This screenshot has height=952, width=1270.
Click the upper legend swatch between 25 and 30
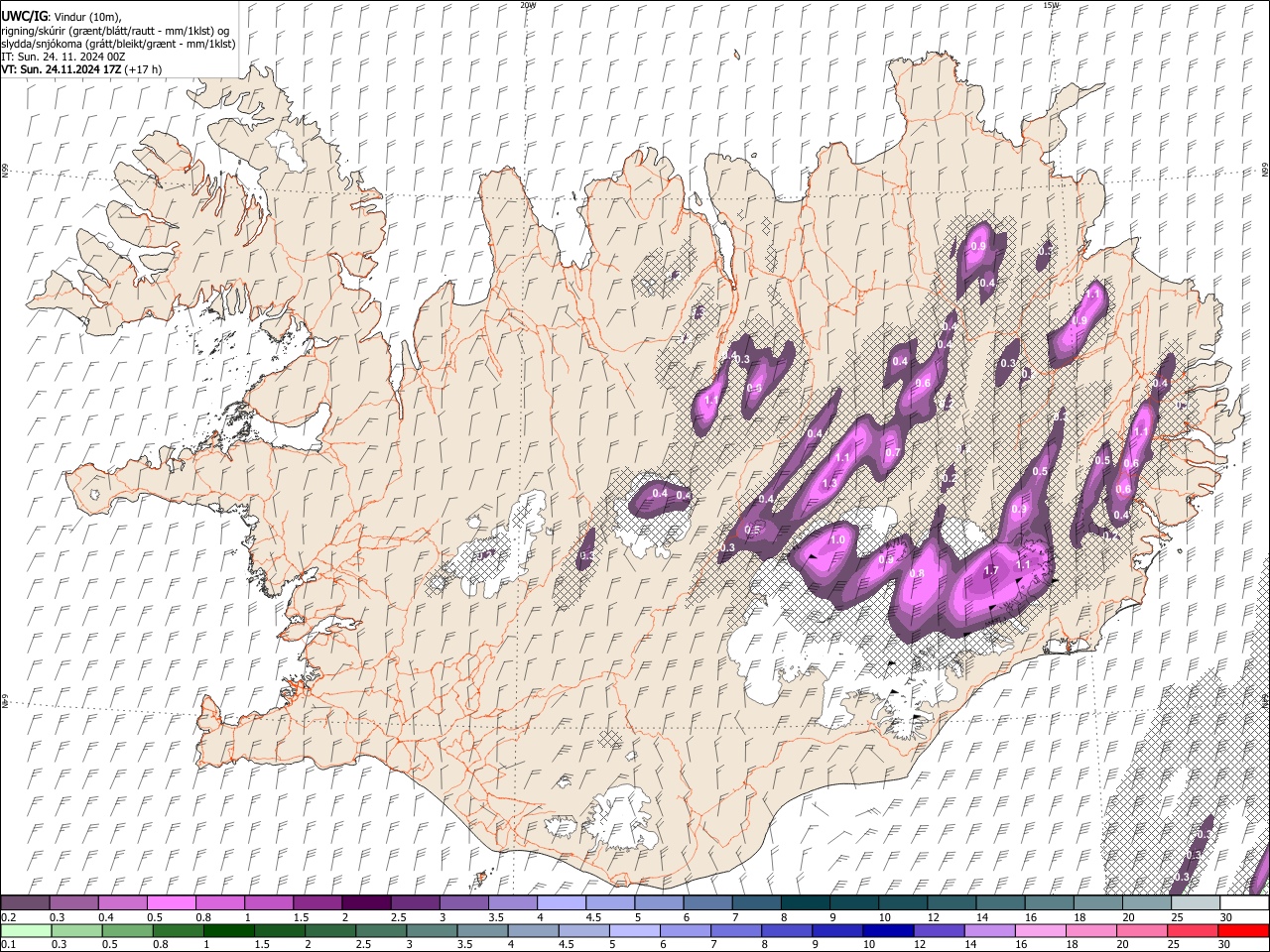point(1196,902)
